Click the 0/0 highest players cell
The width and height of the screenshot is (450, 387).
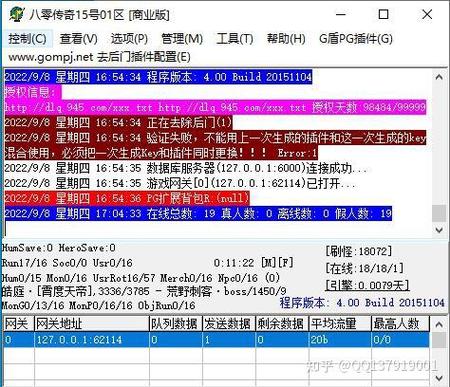tap(400, 340)
